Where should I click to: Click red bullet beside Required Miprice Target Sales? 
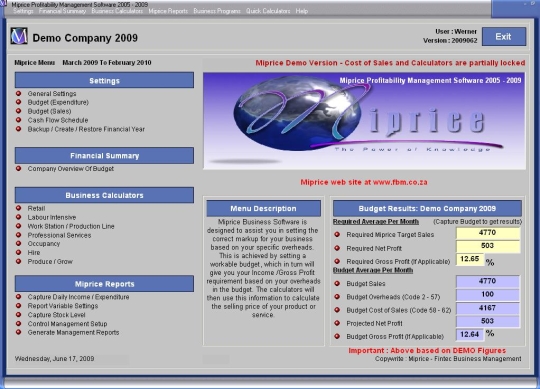[337, 234]
